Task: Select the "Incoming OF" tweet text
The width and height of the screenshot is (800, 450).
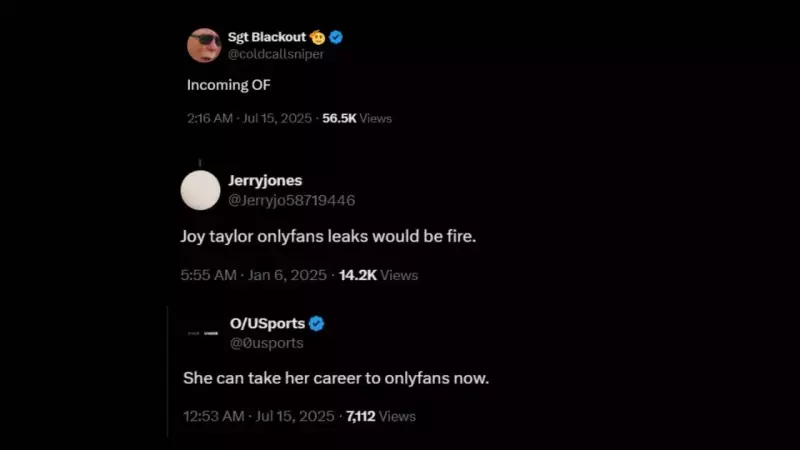Action: (x=229, y=85)
